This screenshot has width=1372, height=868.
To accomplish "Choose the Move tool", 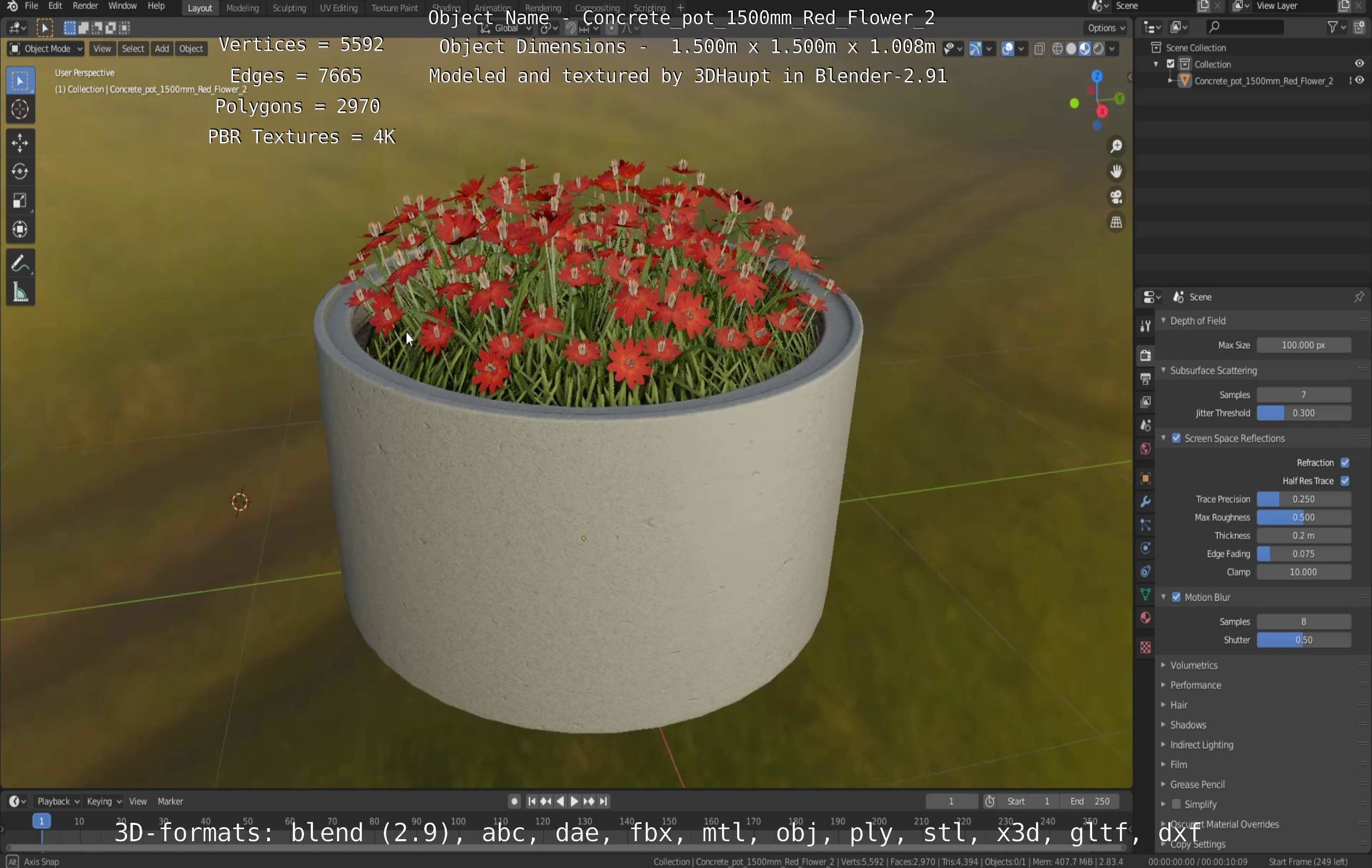I will point(20,143).
